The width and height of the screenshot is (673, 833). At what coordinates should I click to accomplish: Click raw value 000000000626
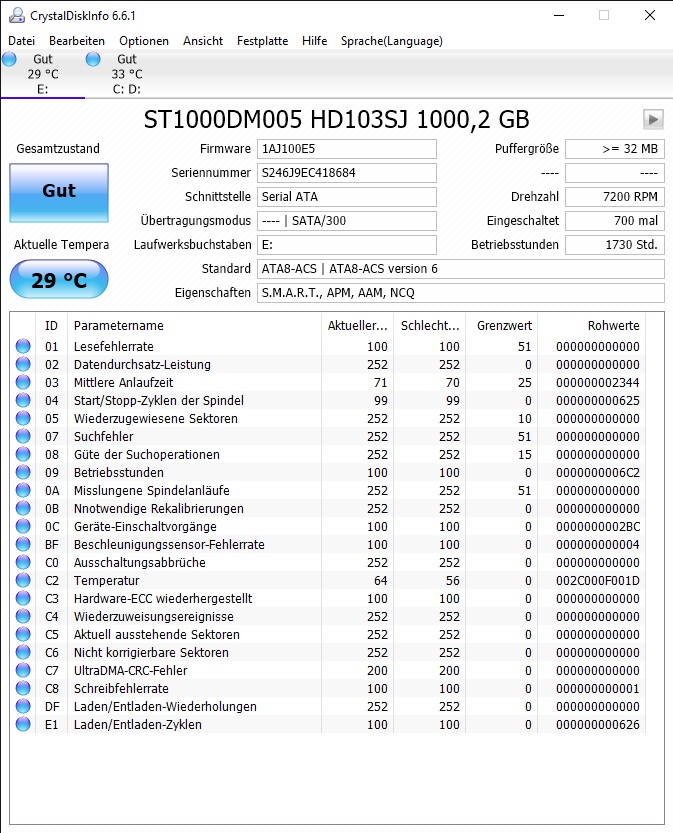pos(598,725)
